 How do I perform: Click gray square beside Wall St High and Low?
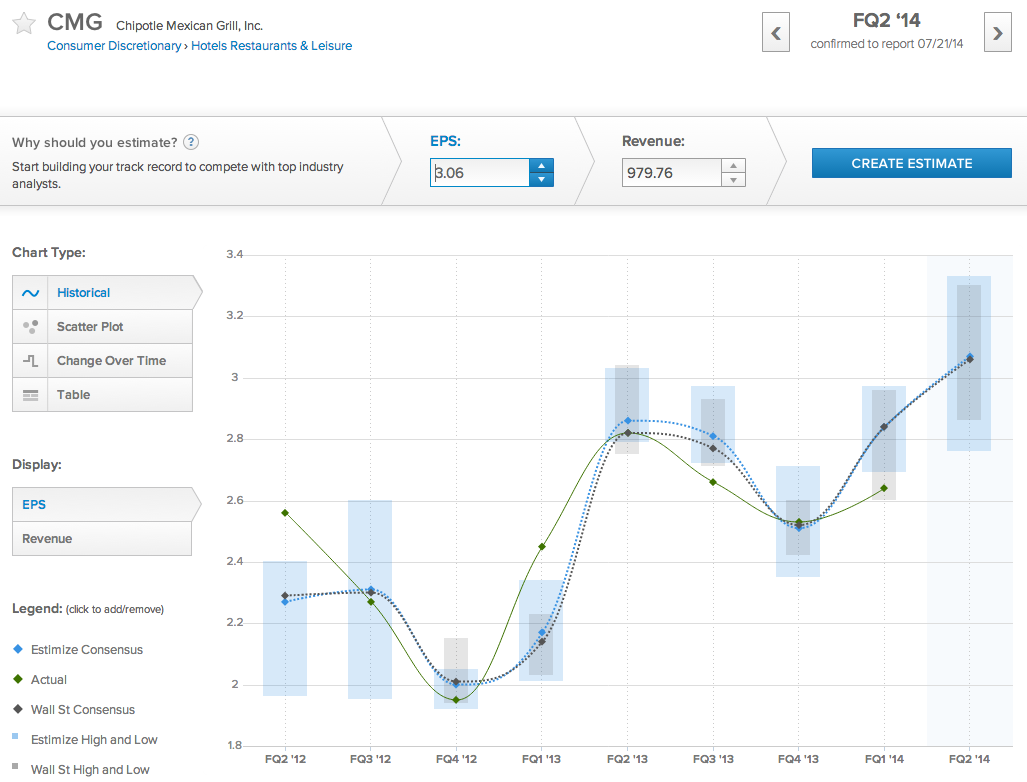[15, 766]
